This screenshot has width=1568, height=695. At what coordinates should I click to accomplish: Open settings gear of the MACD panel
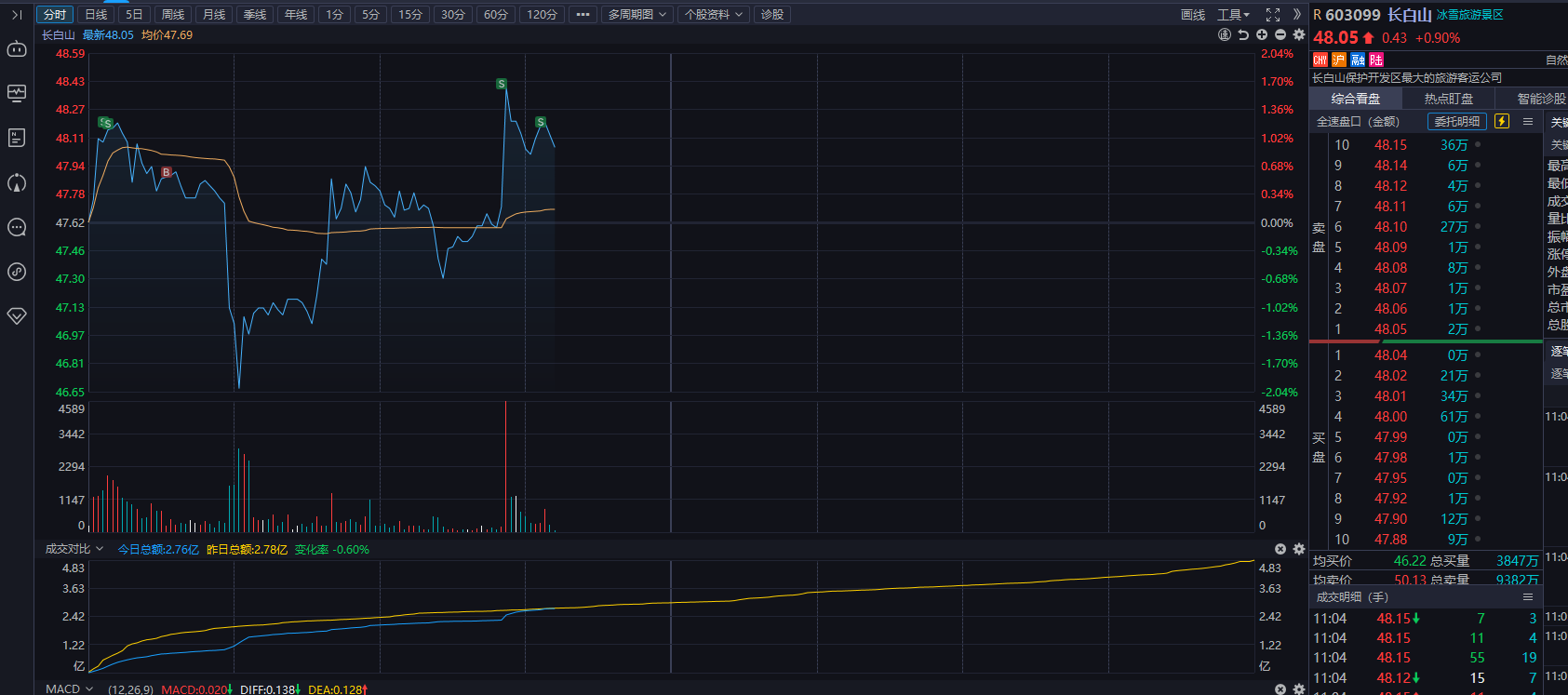1299,689
